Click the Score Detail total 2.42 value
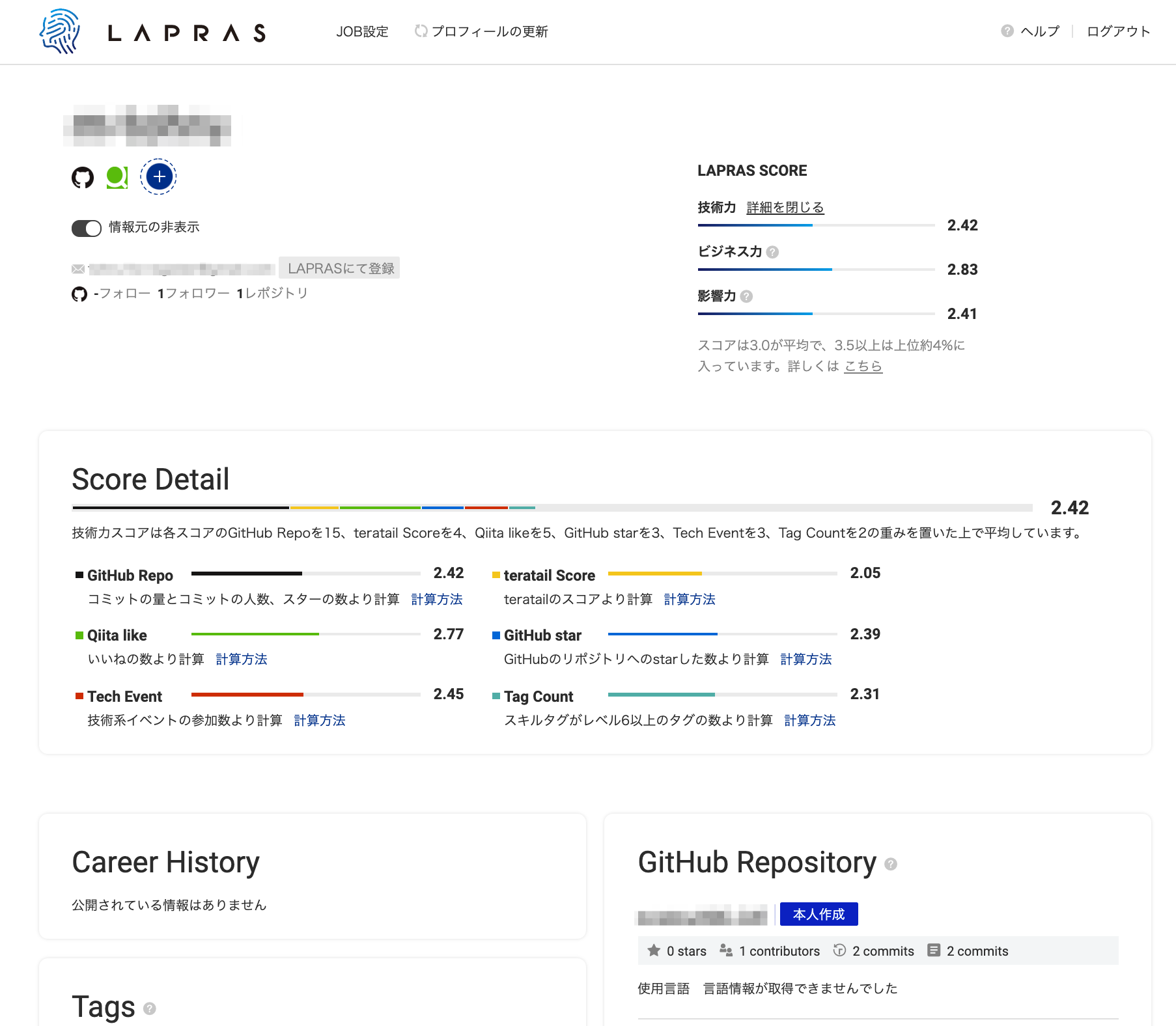 [x=1070, y=508]
